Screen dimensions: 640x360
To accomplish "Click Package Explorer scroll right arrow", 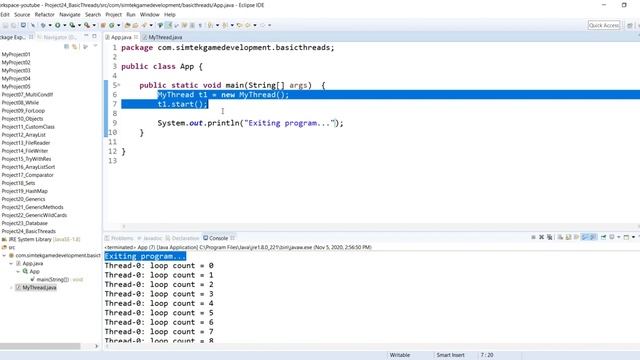I will tap(97, 346).
